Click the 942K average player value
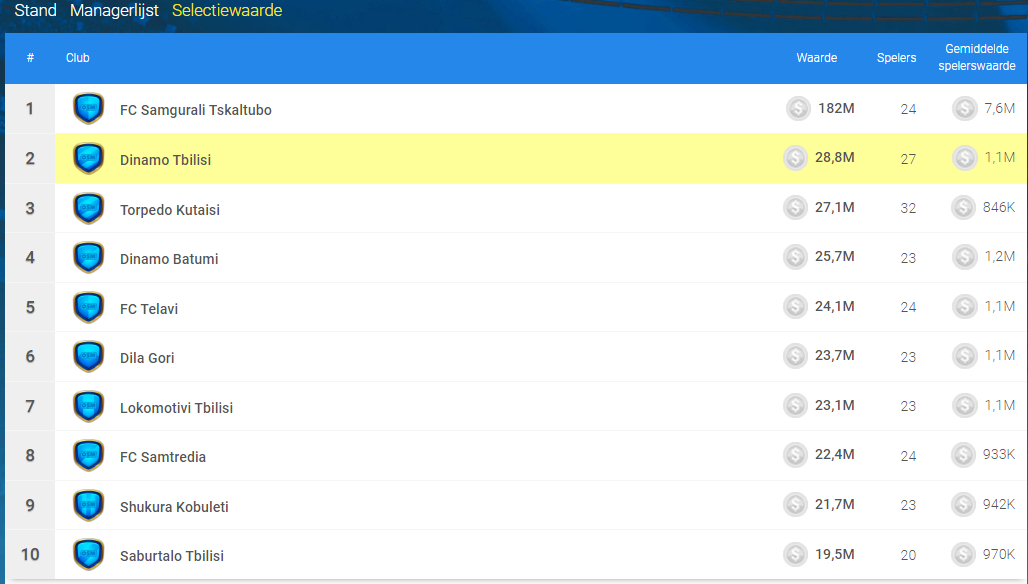1028x584 pixels. click(998, 504)
